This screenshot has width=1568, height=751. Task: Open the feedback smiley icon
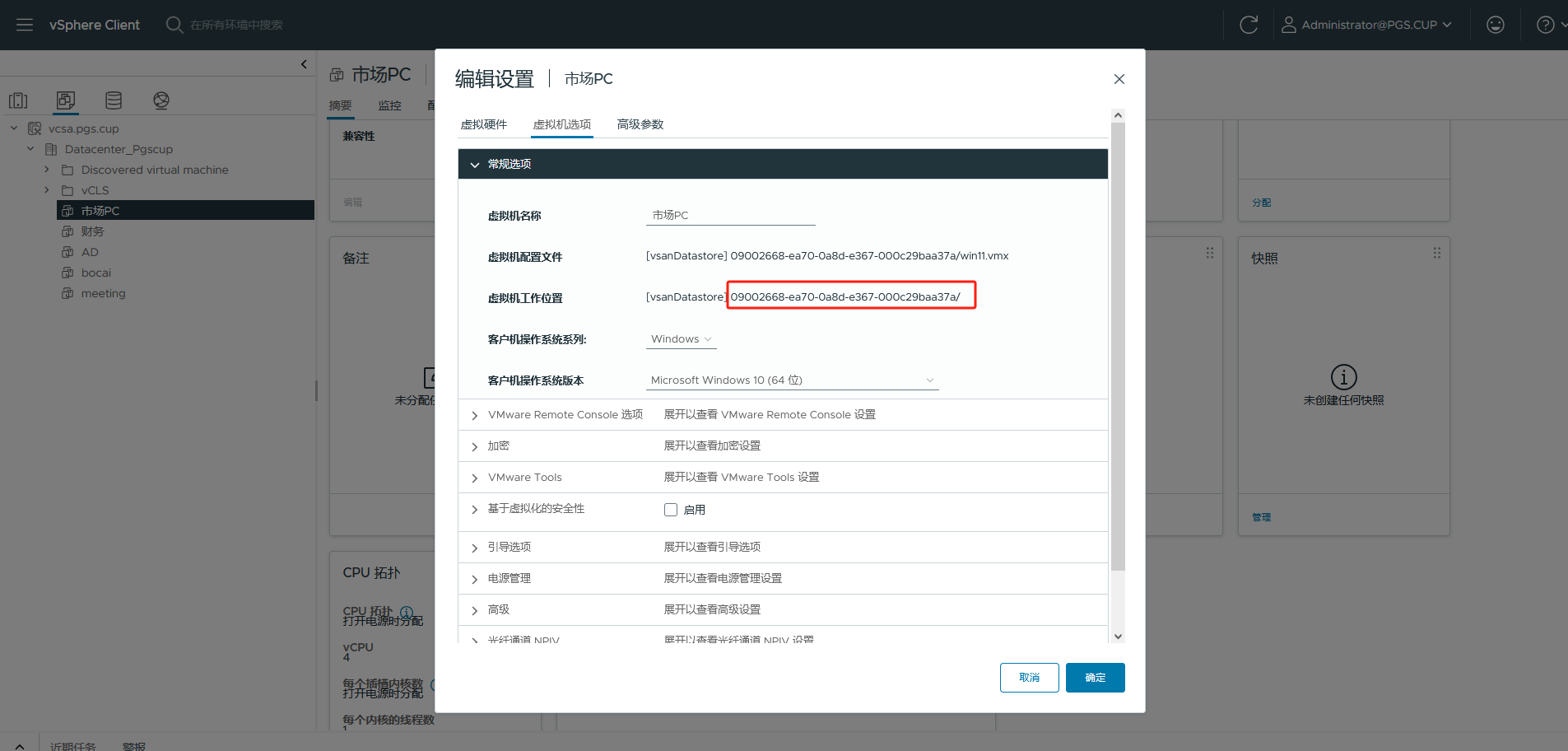(x=1496, y=25)
